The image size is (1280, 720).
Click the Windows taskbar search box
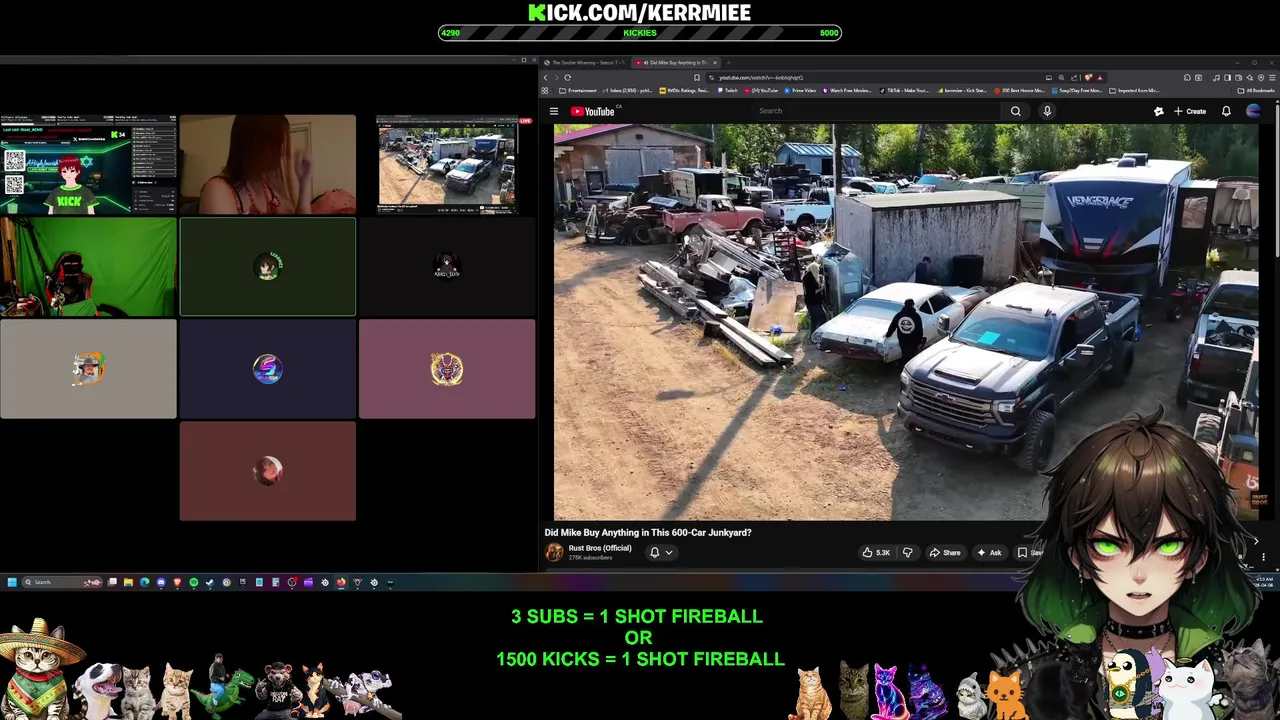(62, 582)
